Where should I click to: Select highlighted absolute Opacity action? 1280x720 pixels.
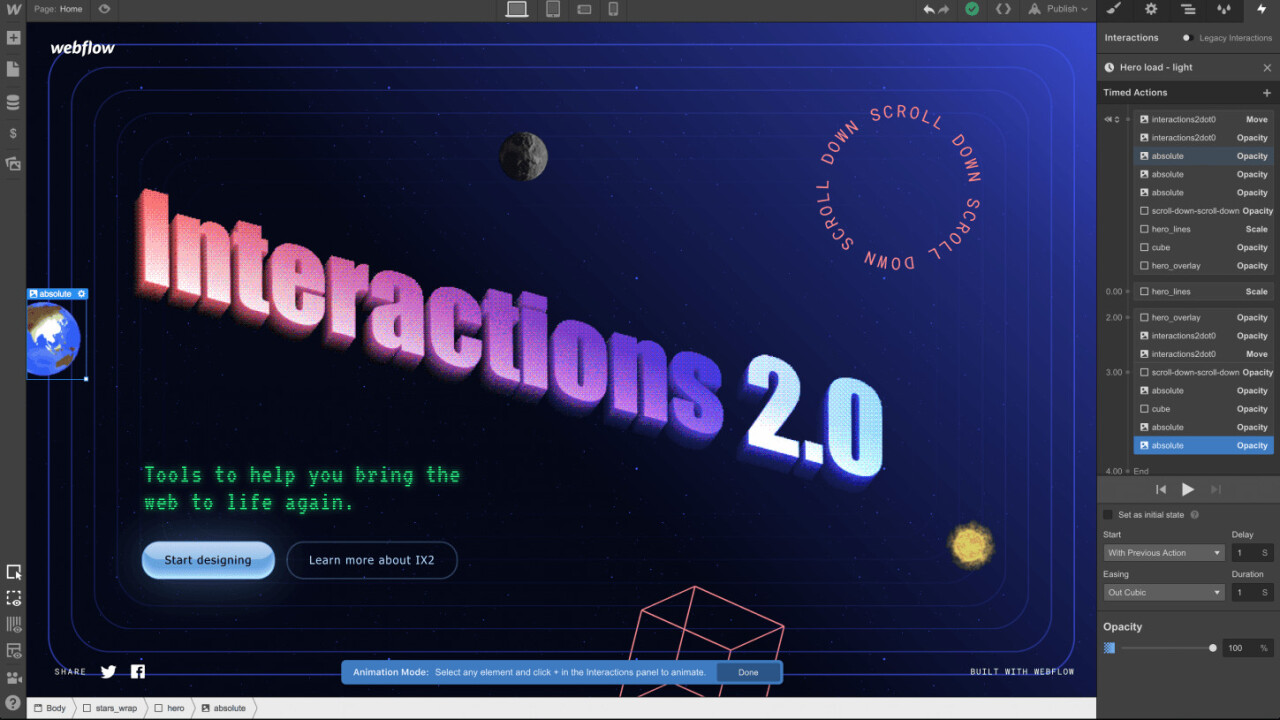click(x=1205, y=446)
